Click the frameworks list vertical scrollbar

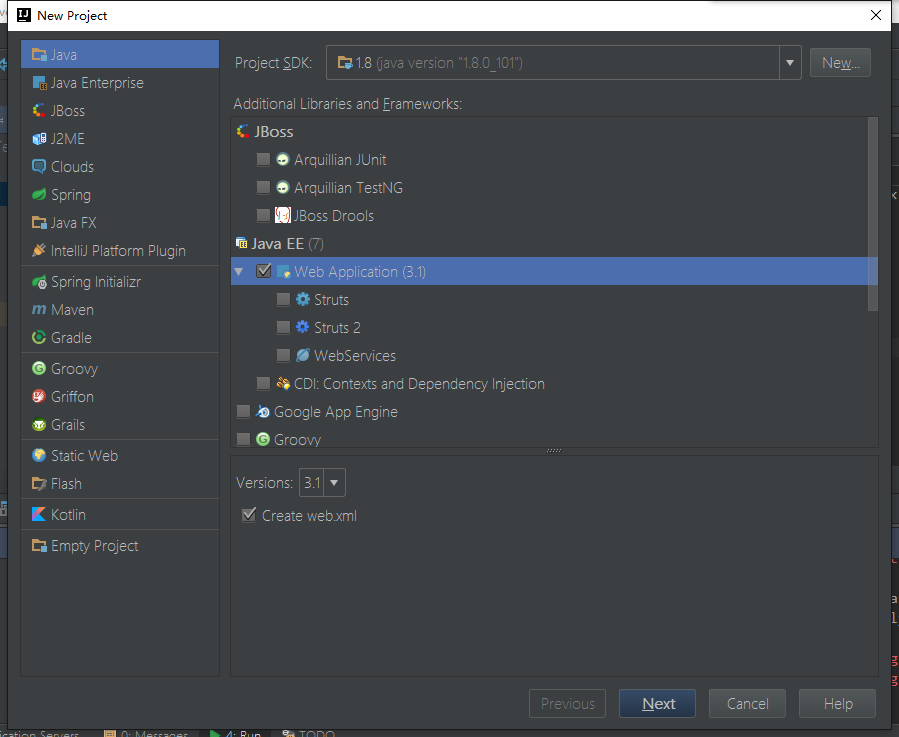point(873,214)
